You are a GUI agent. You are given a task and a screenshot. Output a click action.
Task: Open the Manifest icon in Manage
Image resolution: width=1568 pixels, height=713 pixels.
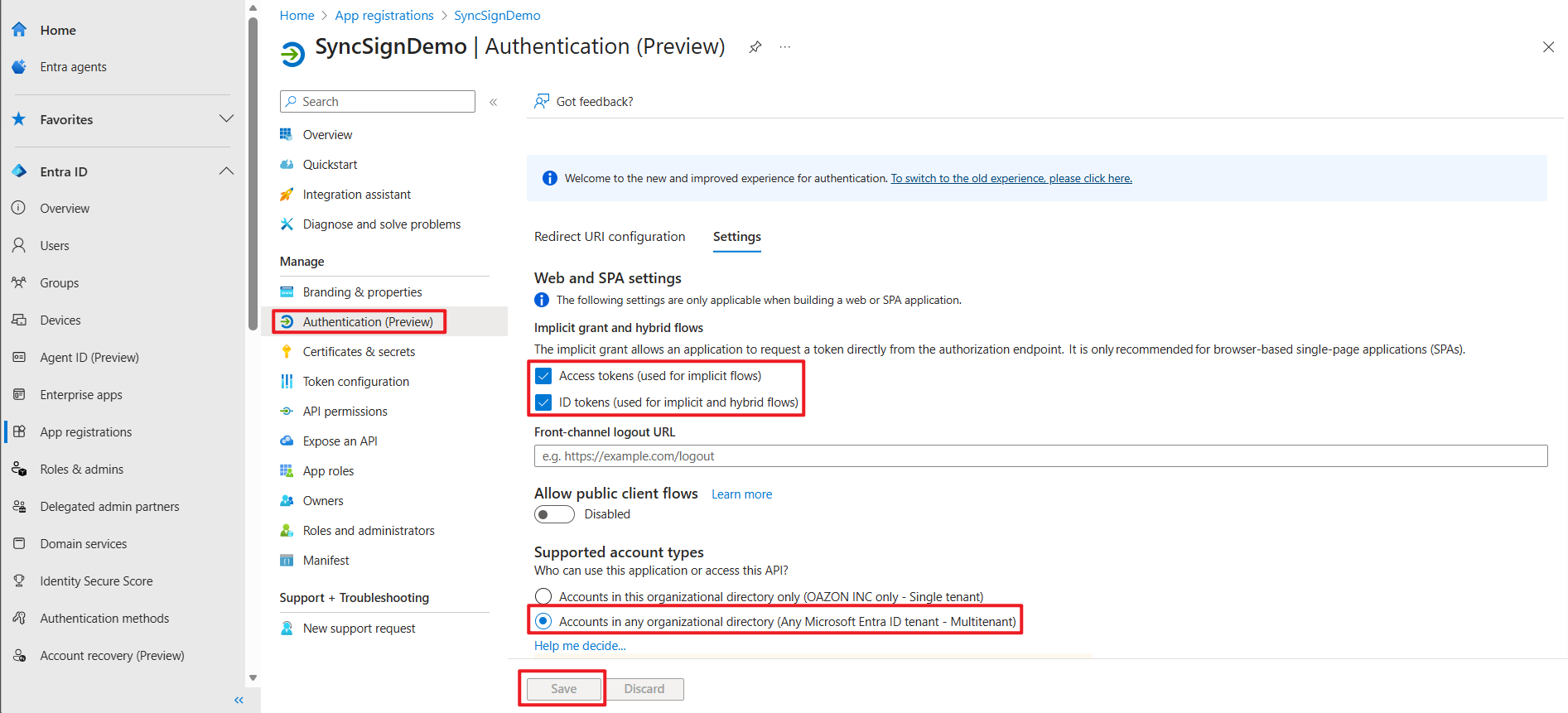287,560
